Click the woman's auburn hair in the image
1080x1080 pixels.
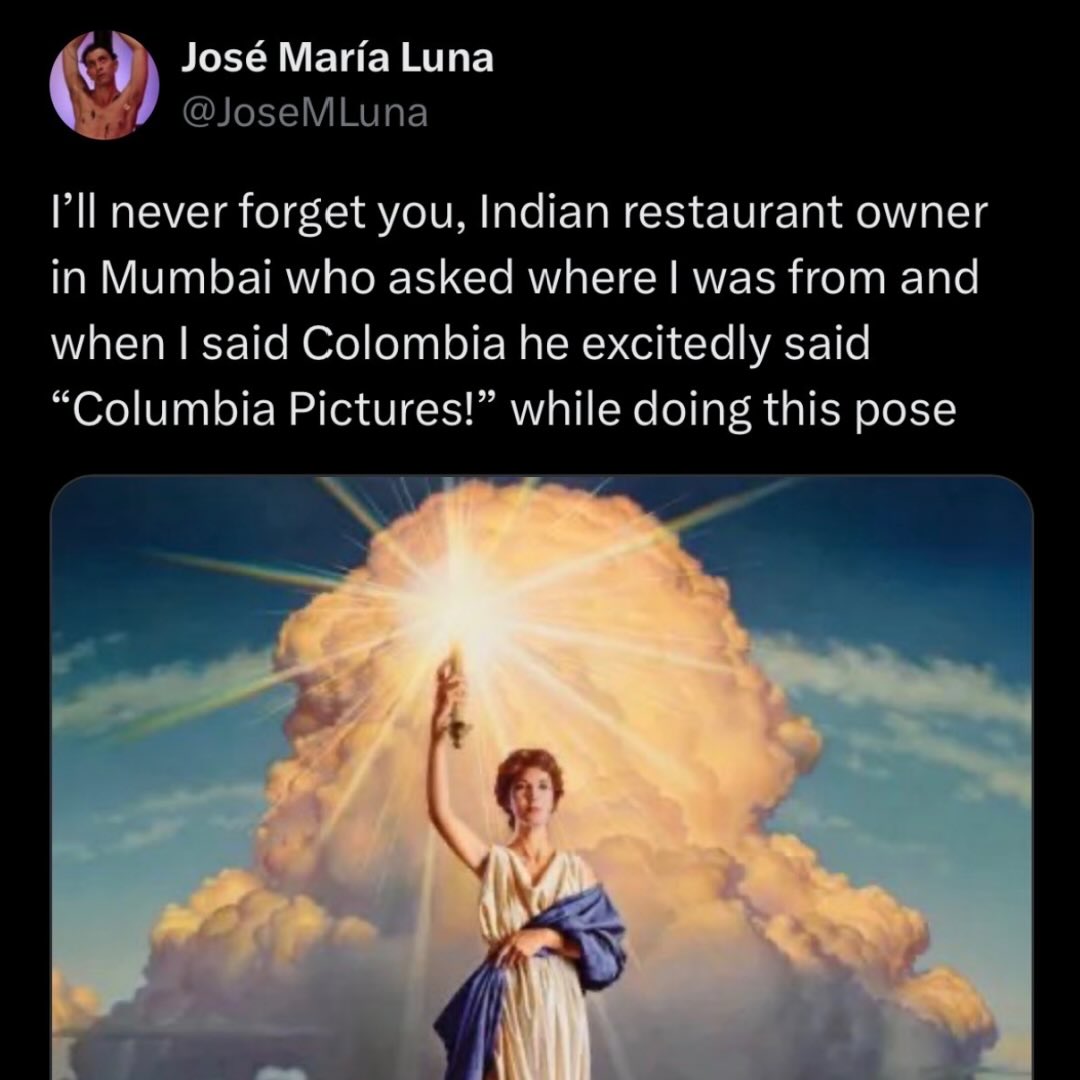pos(529,768)
